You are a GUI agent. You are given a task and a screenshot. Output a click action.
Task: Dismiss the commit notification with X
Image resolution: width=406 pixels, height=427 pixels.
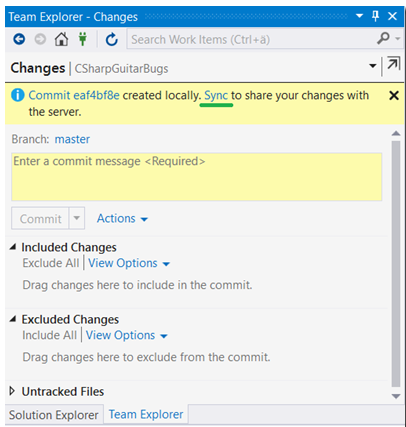394,96
